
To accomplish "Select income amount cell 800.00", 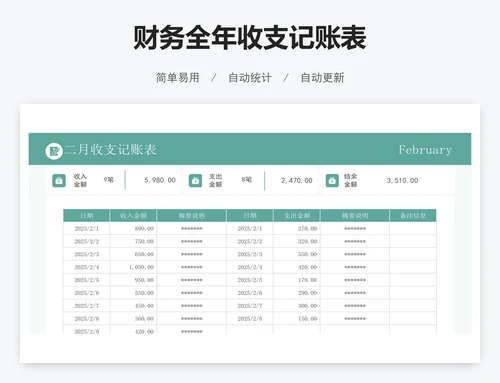I will tap(133, 229).
